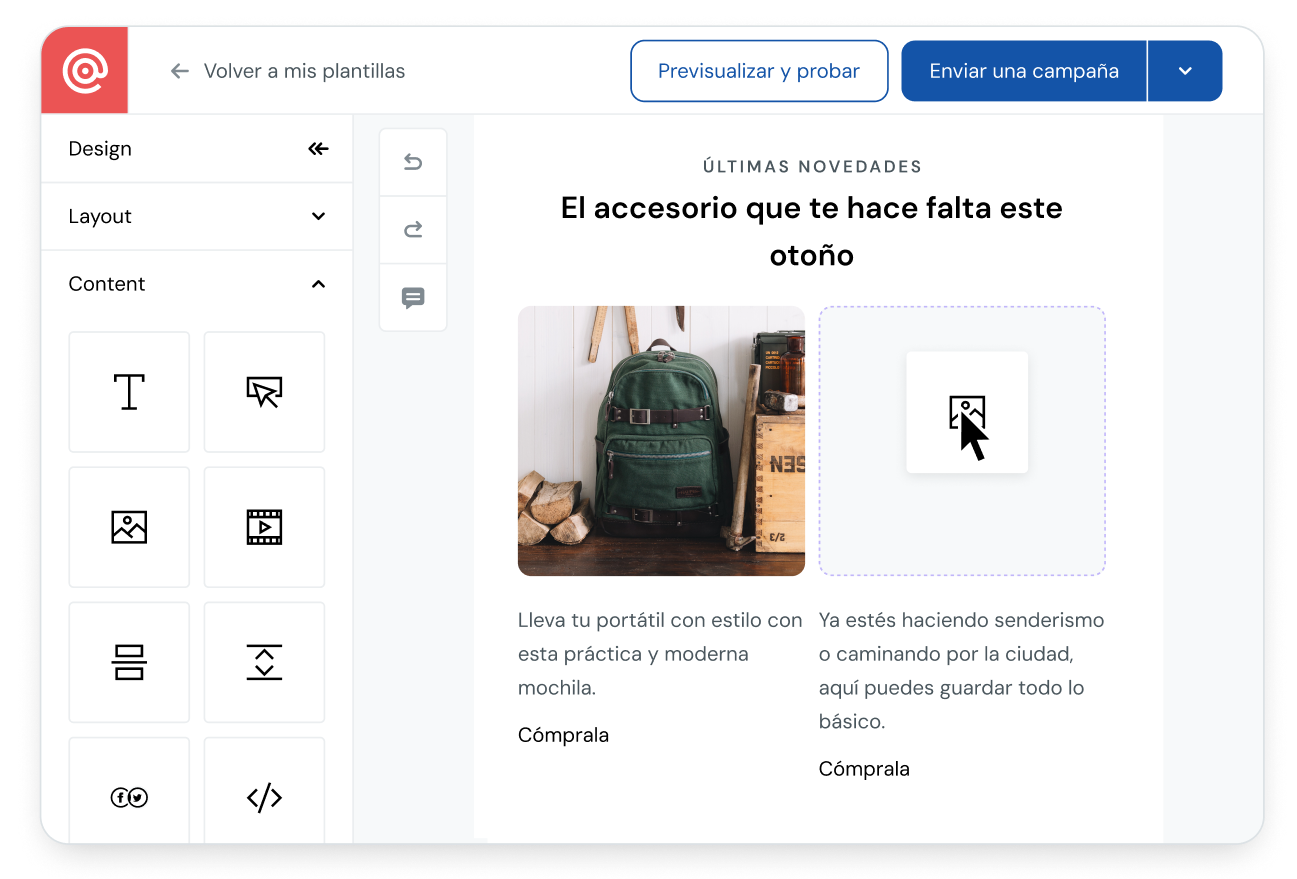Click Cómprala under the backpack text
Screen dimensions: 1297x879
(x=563, y=735)
